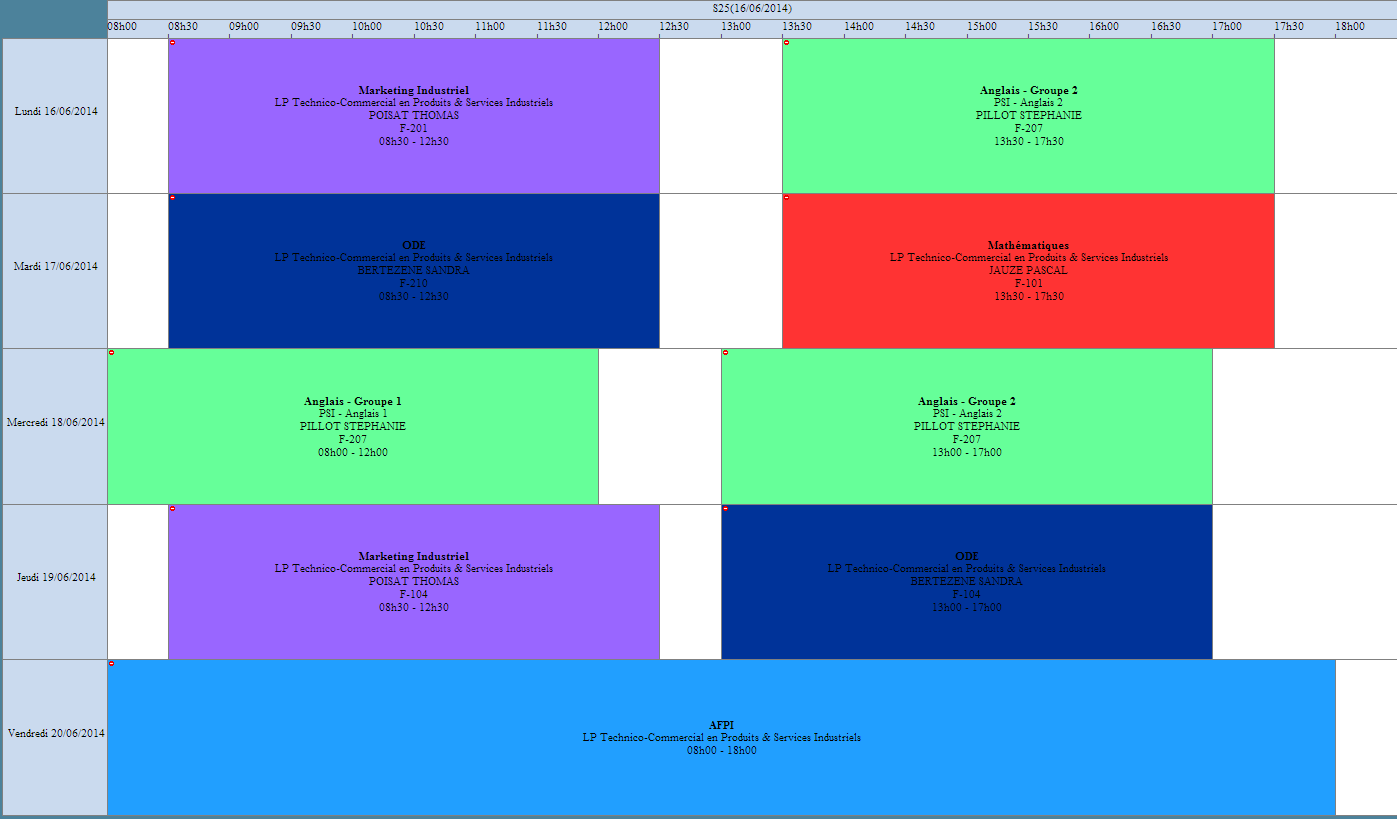Click red corner icon on Friday AFPI block

pos(111,664)
